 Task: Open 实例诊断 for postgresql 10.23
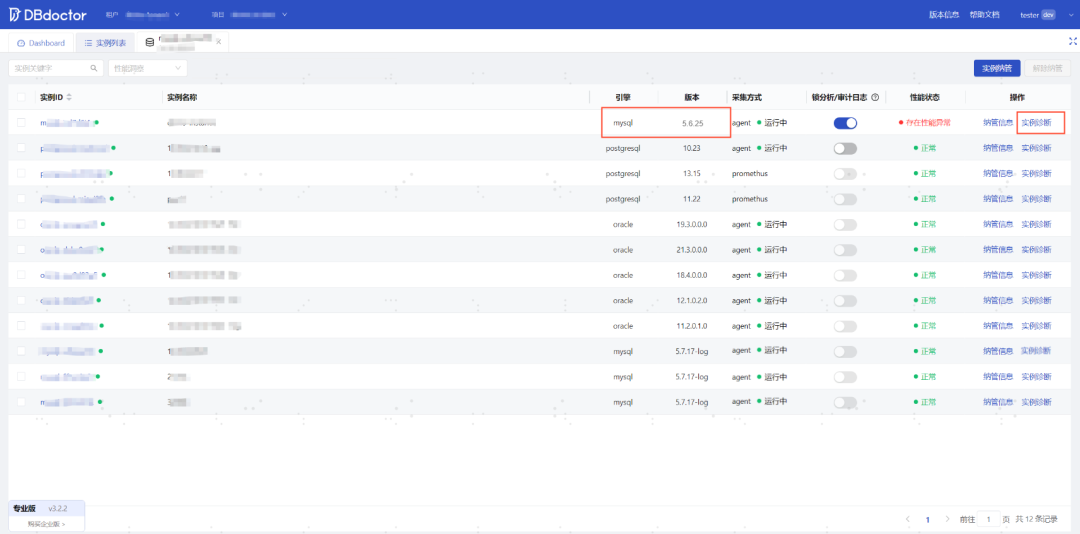point(1036,148)
